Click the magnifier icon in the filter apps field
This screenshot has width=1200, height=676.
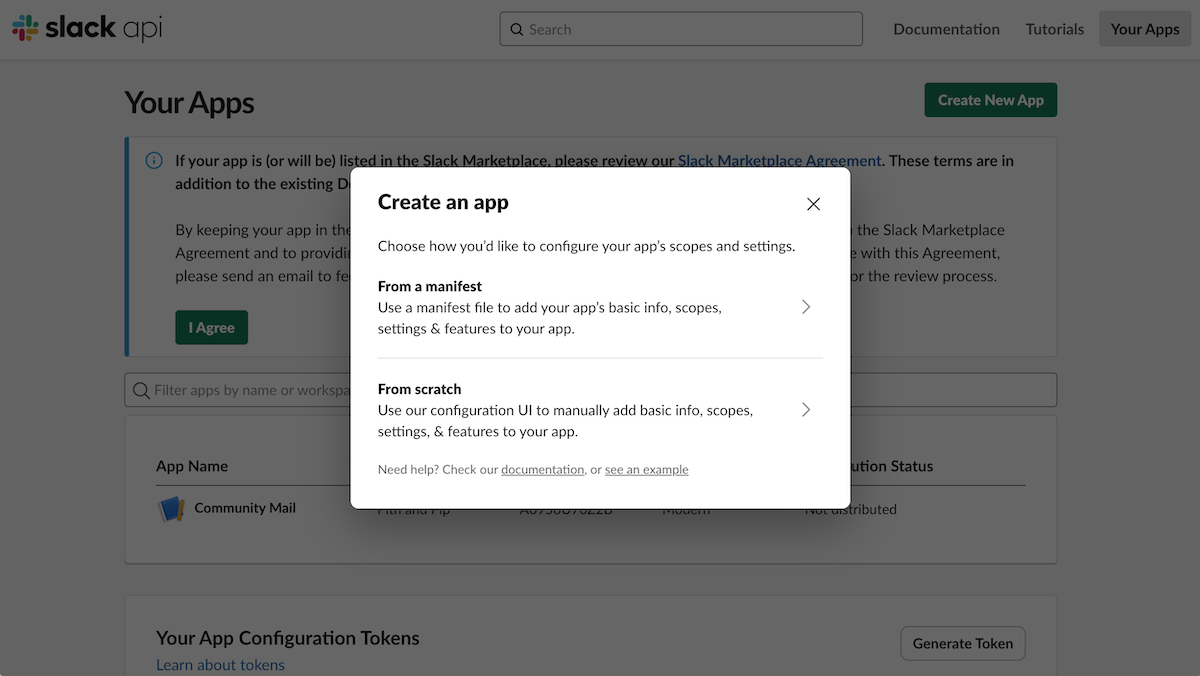[141, 390]
